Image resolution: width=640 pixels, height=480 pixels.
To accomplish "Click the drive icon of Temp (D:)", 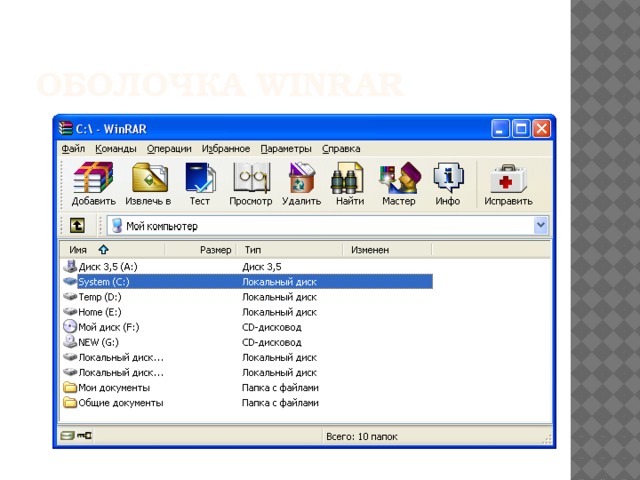I will (x=70, y=296).
